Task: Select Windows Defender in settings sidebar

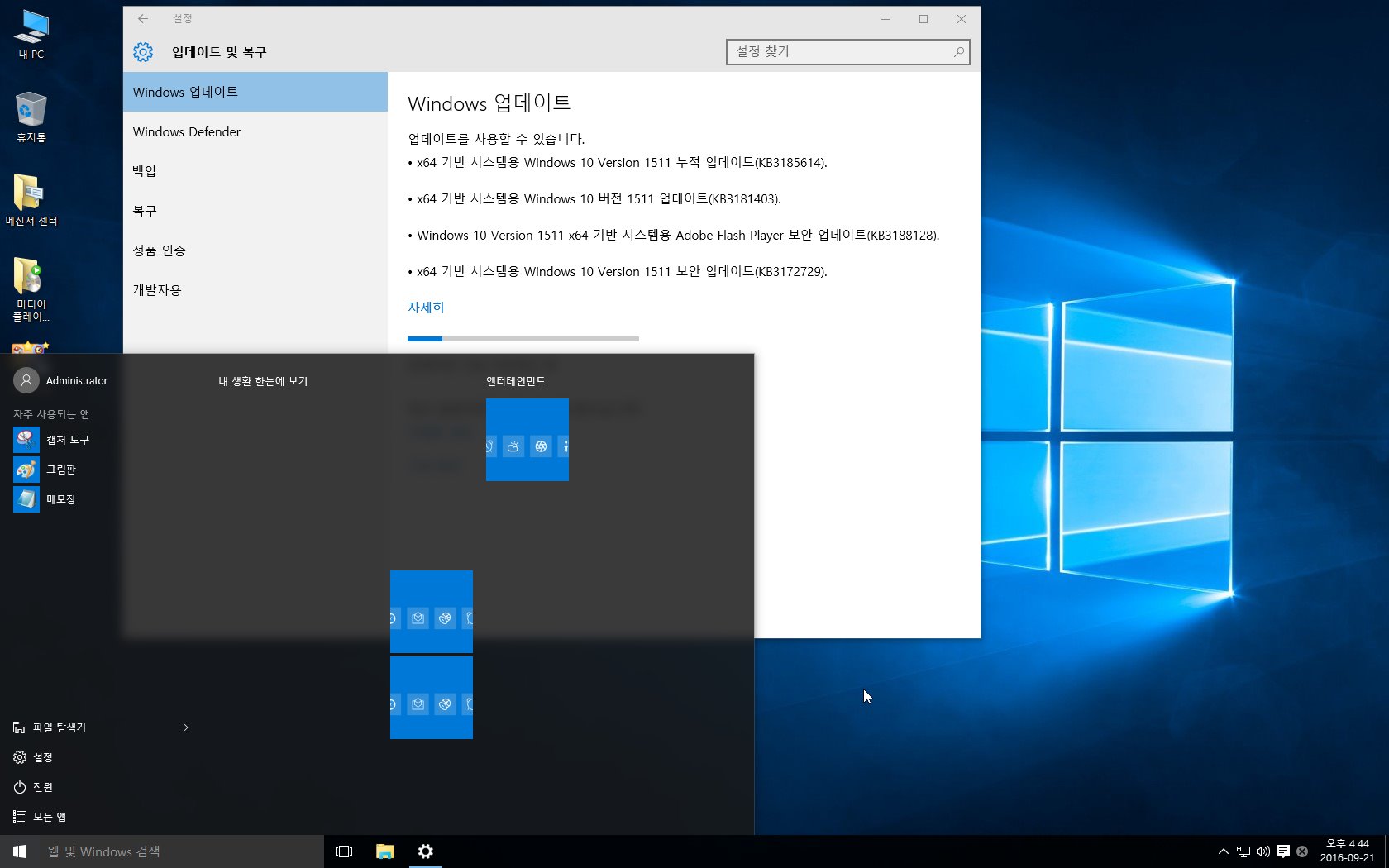Action: tap(255, 131)
